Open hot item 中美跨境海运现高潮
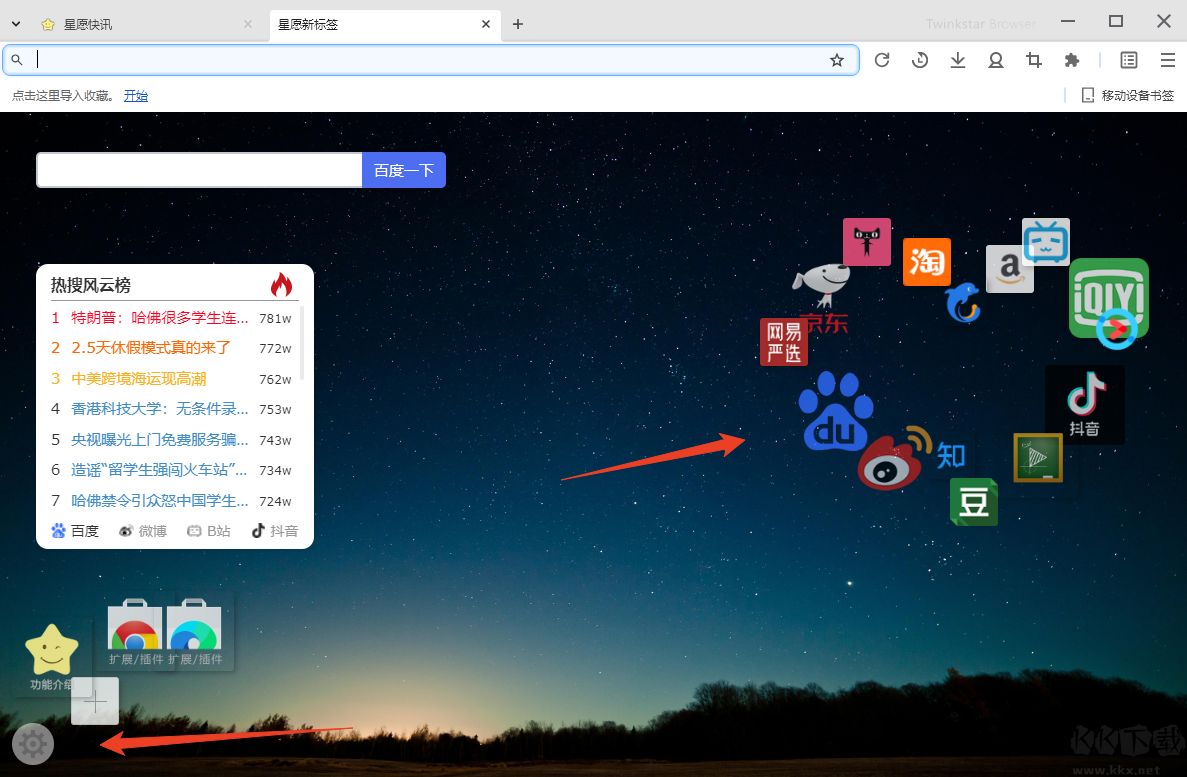The height and width of the screenshot is (777, 1187). coord(139,379)
